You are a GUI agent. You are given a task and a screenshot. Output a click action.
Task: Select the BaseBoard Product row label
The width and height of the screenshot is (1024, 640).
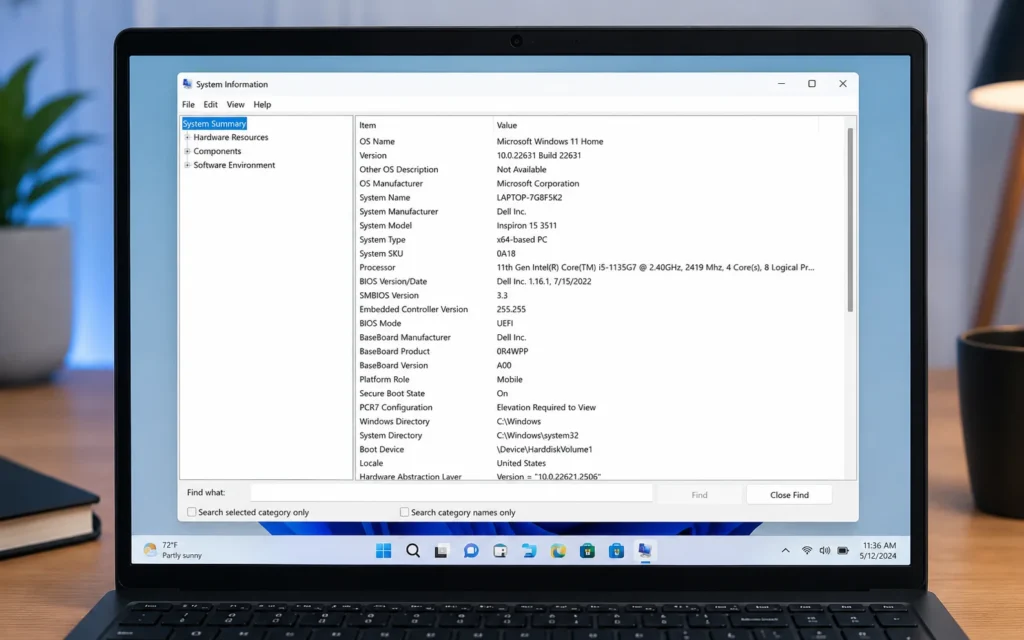tap(394, 351)
